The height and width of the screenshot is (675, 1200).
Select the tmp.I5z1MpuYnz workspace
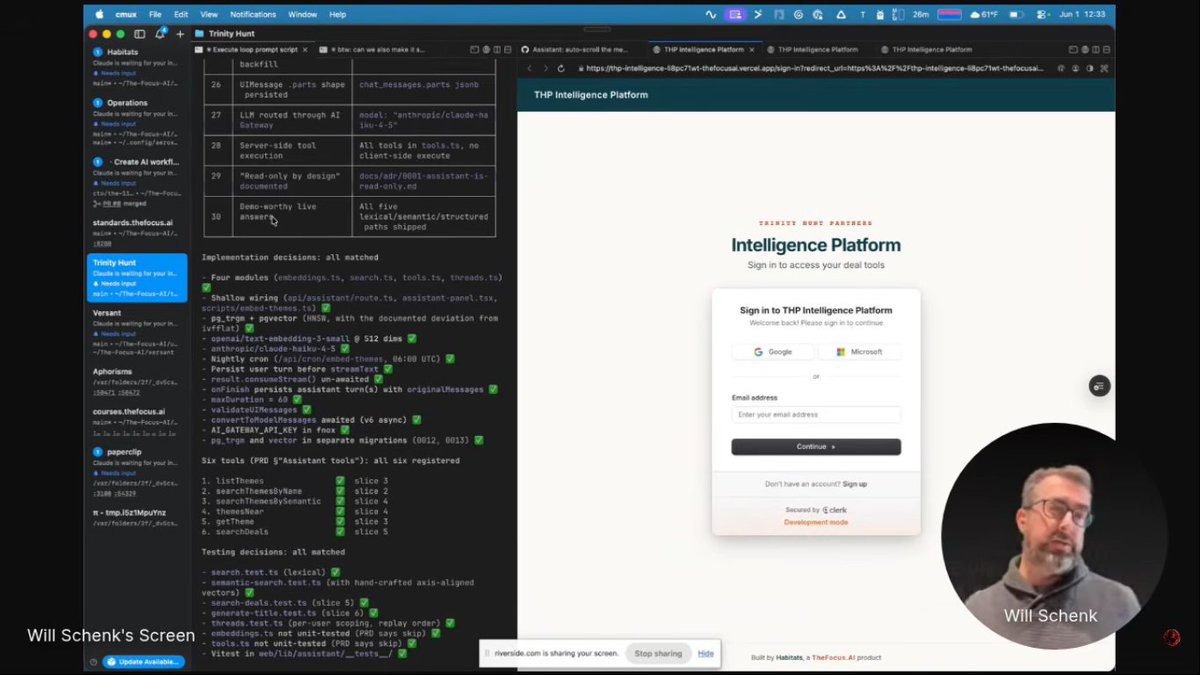[x=137, y=517]
